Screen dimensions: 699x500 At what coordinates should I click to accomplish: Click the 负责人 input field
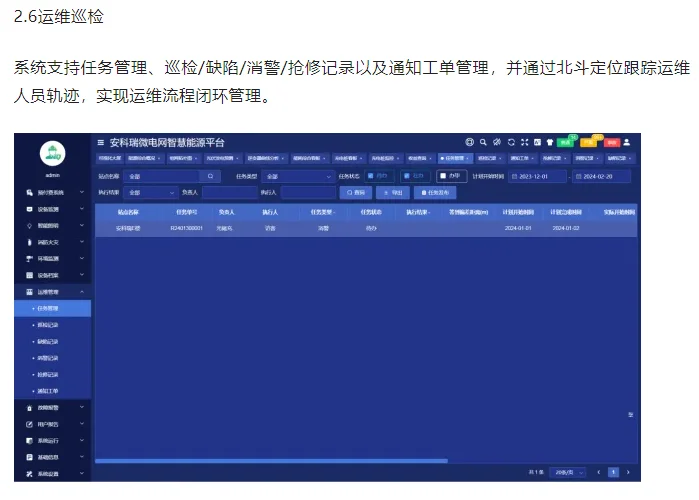click(x=230, y=193)
